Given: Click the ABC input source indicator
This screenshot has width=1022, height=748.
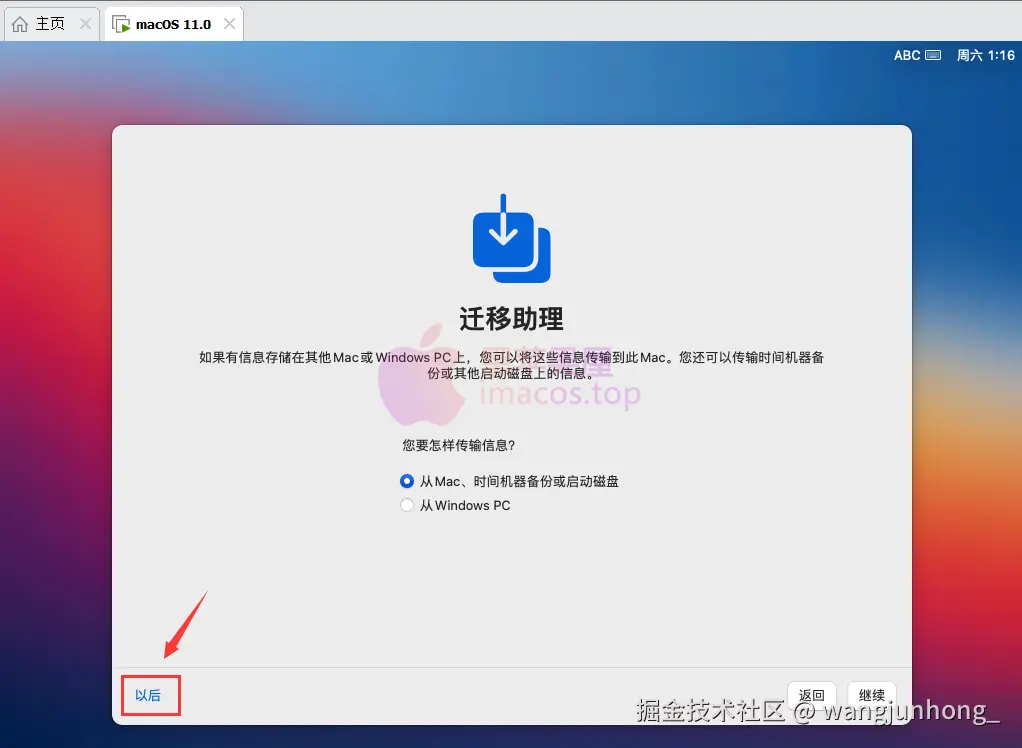Looking at the screenshot, I should [x=905, y=56].
